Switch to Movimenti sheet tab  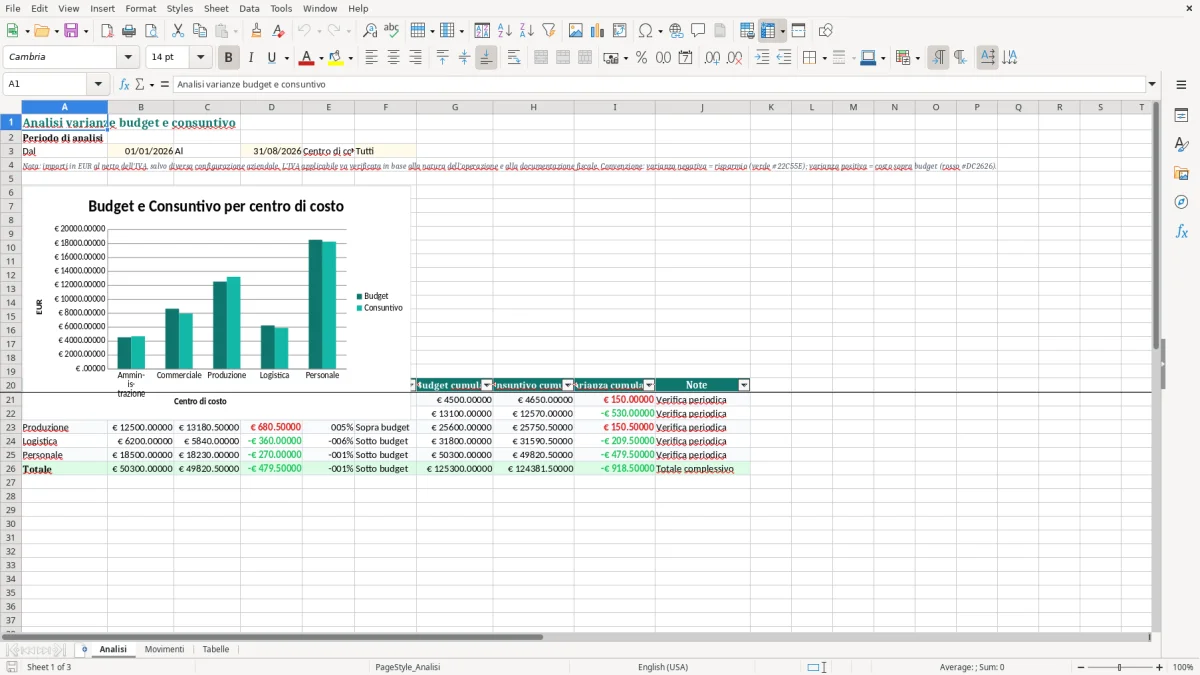164,650
